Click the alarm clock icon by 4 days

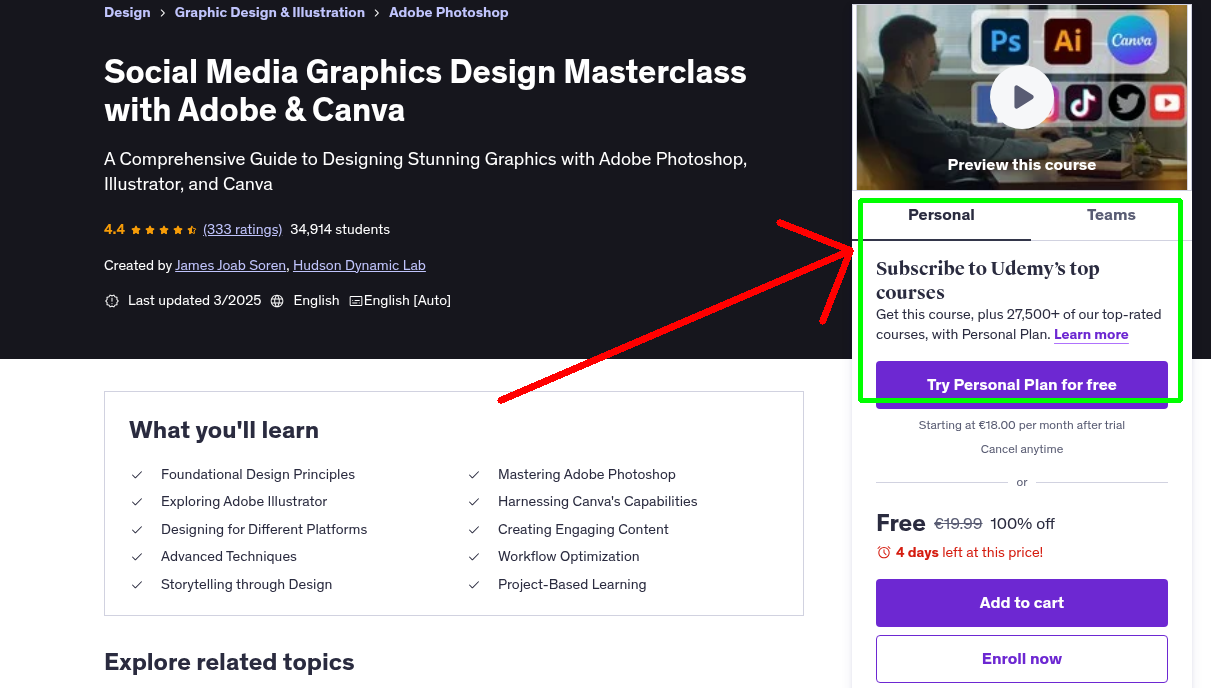point(883,552)
